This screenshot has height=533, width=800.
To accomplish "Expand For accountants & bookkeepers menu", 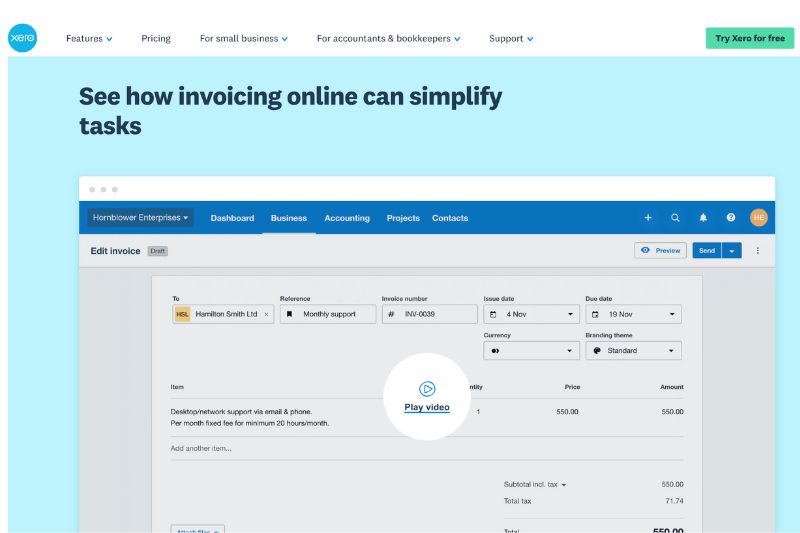I will (388, 39).
